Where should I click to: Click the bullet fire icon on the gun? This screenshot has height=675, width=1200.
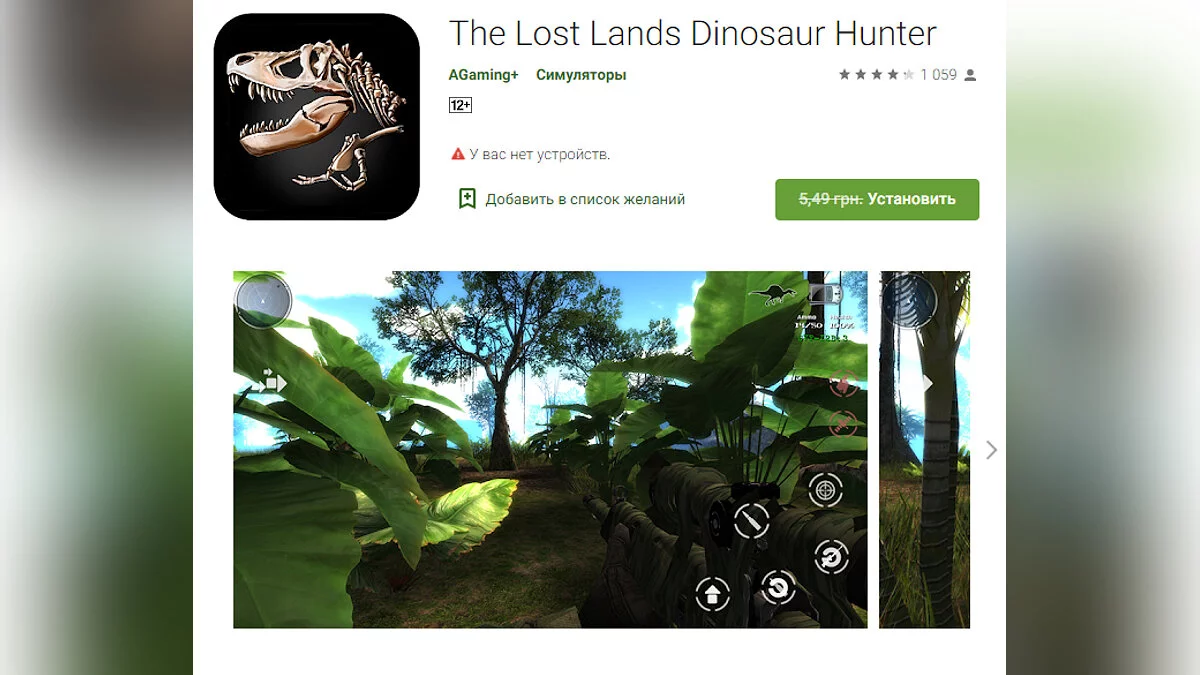pyautogui.click(x=751, y=520)
